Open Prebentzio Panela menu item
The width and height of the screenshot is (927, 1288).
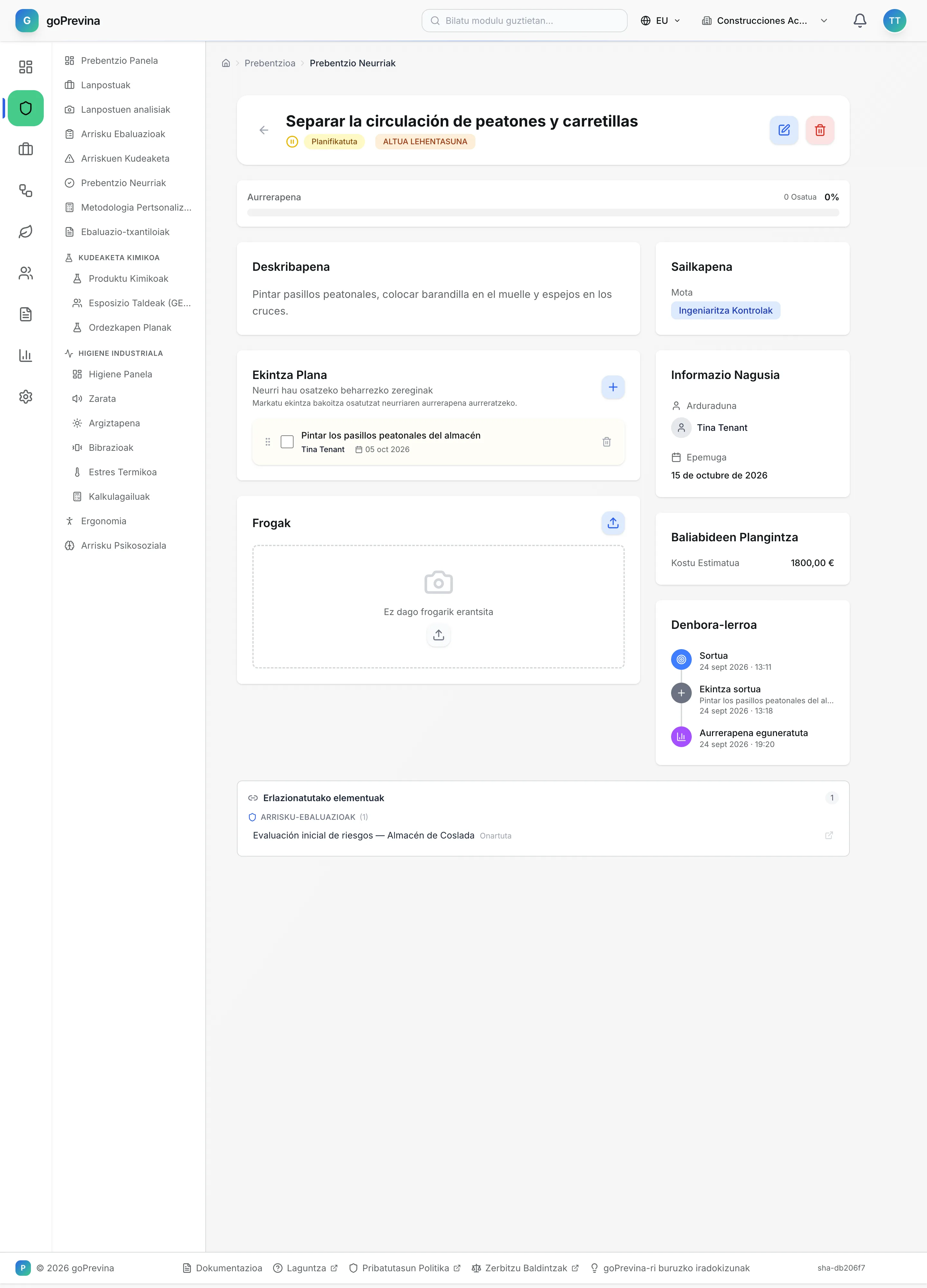pos(119,61)
